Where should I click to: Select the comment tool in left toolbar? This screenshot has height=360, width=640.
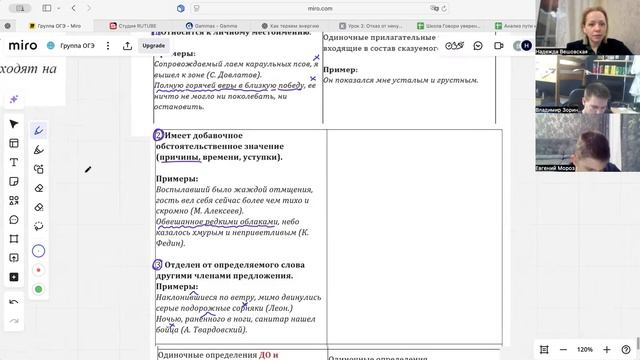point(14,220)
